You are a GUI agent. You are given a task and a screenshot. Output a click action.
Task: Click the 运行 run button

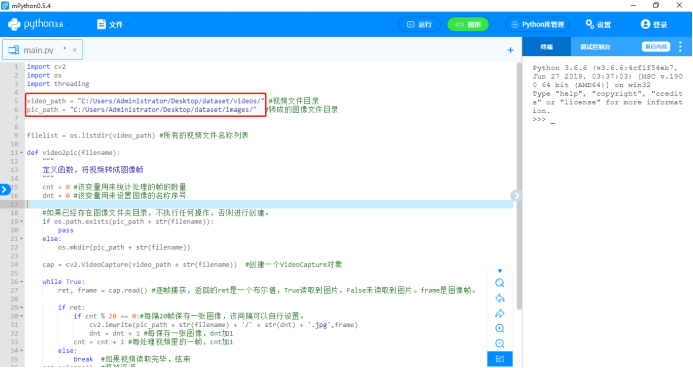coord(419,24)
